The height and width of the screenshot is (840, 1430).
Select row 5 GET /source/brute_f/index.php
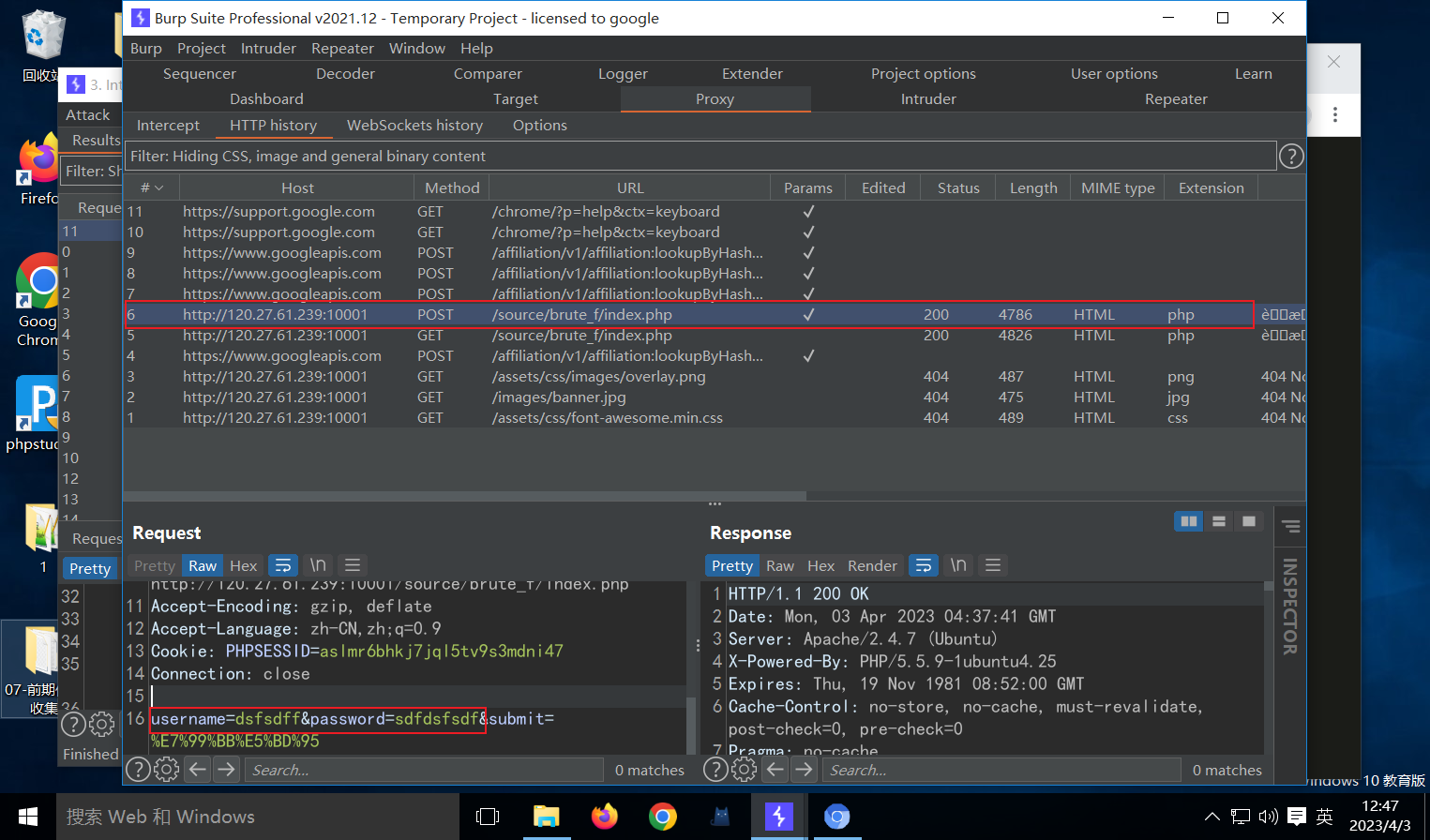(715, 336)
